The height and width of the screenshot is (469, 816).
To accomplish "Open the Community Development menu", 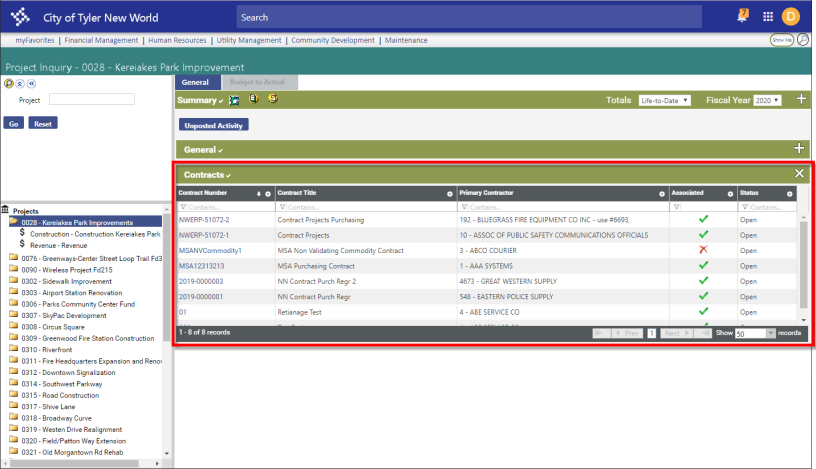I will pyautogui.click(x=333, y=40).
